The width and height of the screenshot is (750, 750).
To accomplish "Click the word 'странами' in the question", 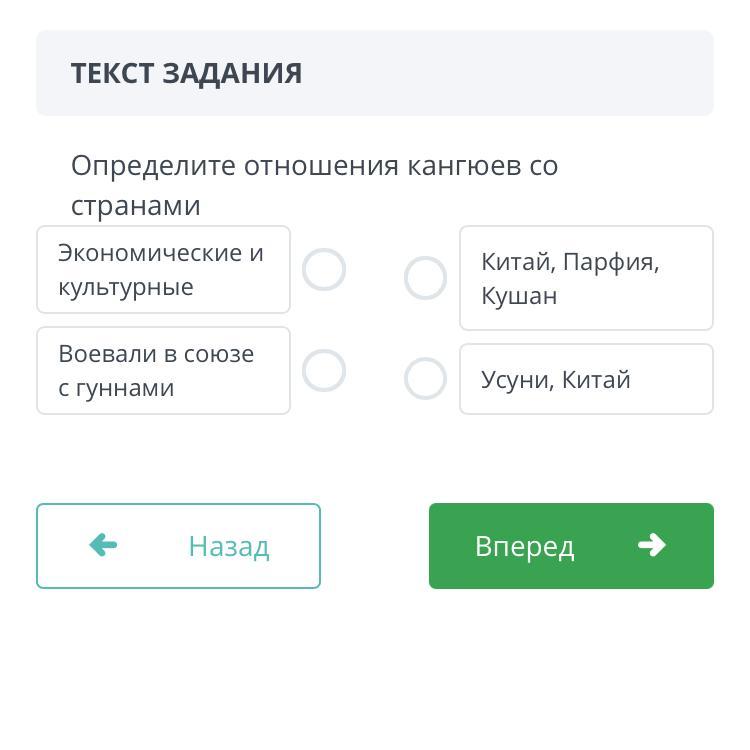I will click(x=135, y=206).
